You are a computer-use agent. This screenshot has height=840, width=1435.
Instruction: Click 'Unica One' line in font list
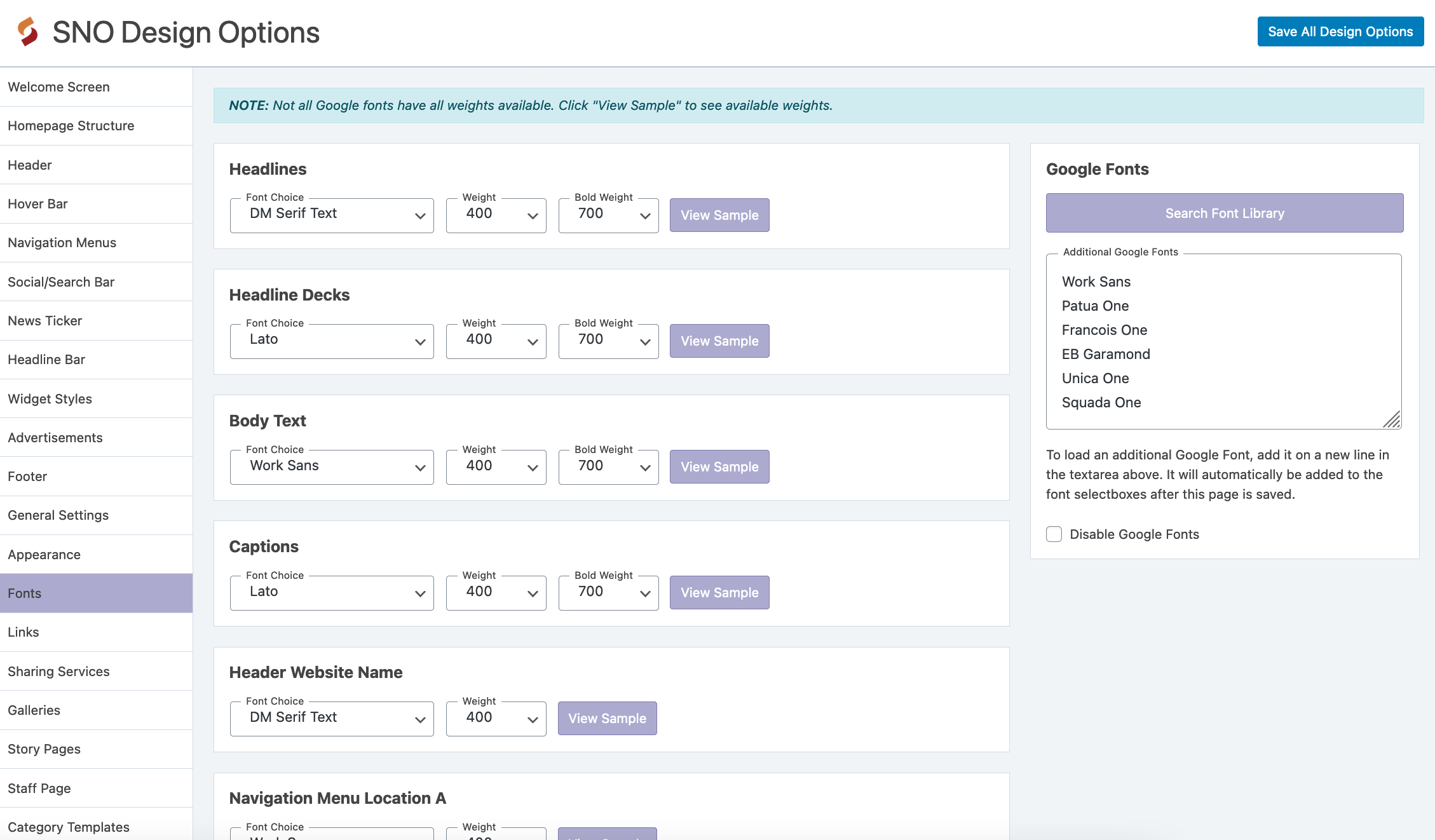click(x=1095, y=378)
